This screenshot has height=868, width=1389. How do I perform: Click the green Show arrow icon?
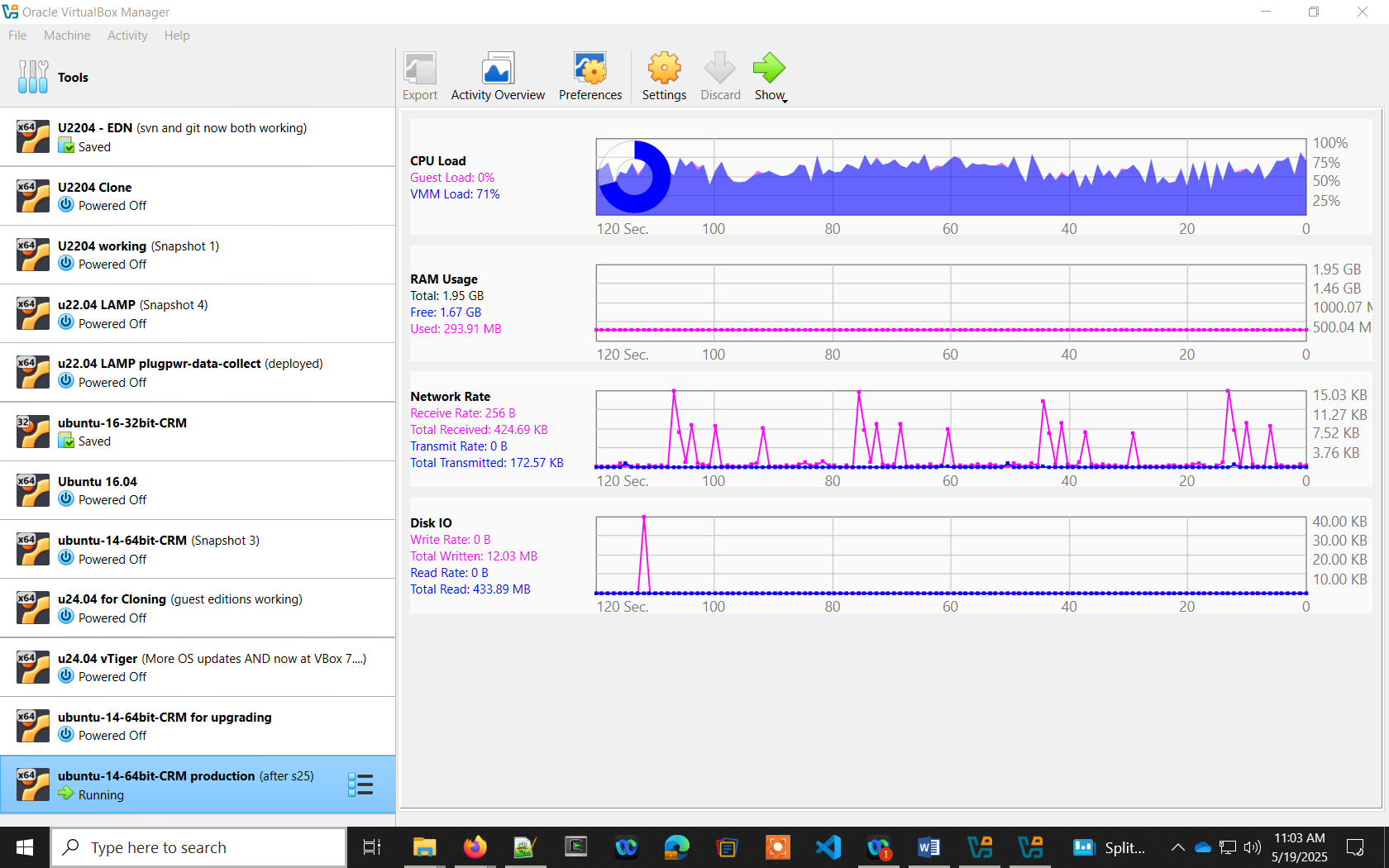(768, 69)
